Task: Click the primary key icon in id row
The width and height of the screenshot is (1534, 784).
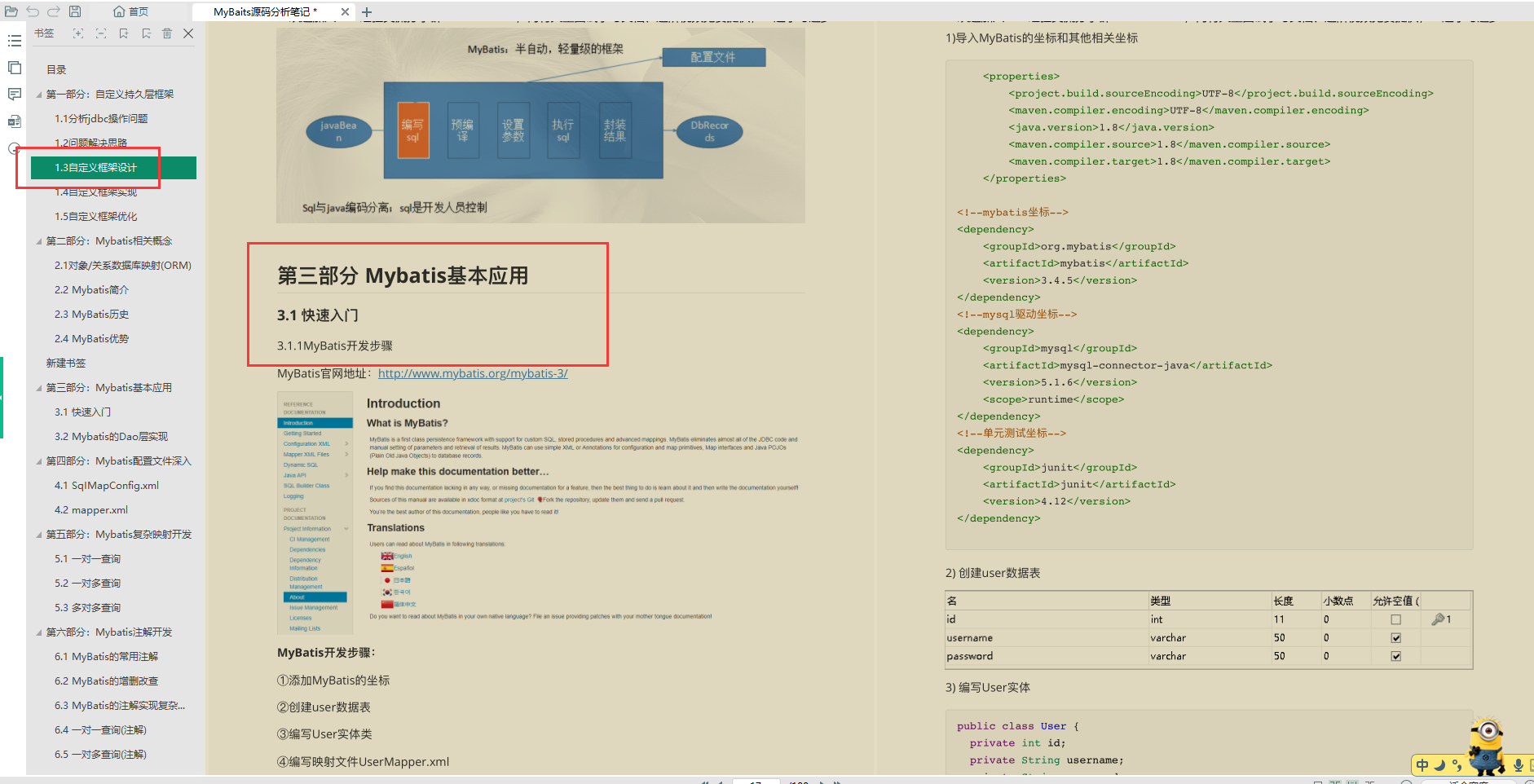Action: click(1438, 619)
